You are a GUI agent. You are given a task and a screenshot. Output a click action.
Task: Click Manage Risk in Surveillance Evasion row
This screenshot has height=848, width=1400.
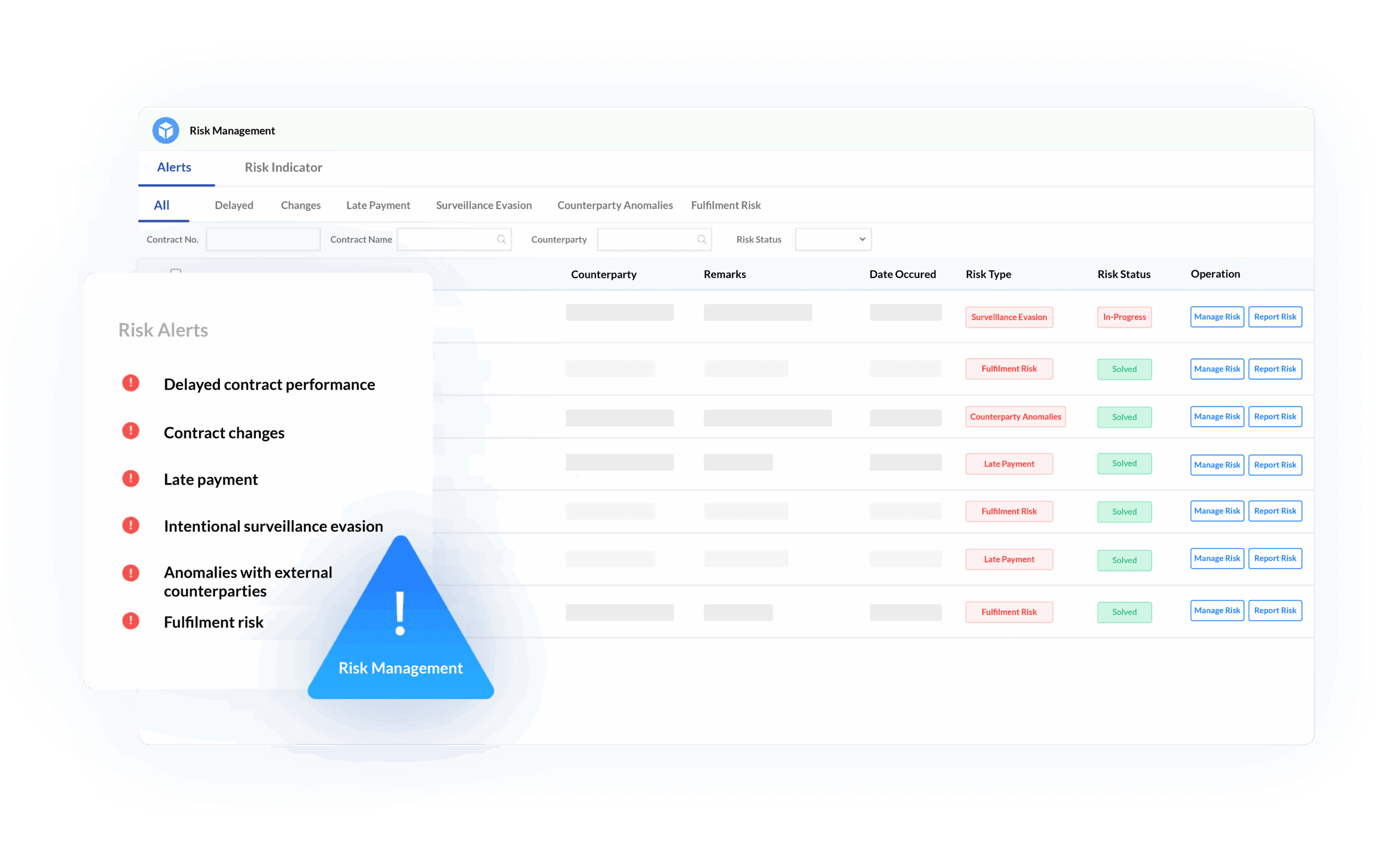point(1217,317)
